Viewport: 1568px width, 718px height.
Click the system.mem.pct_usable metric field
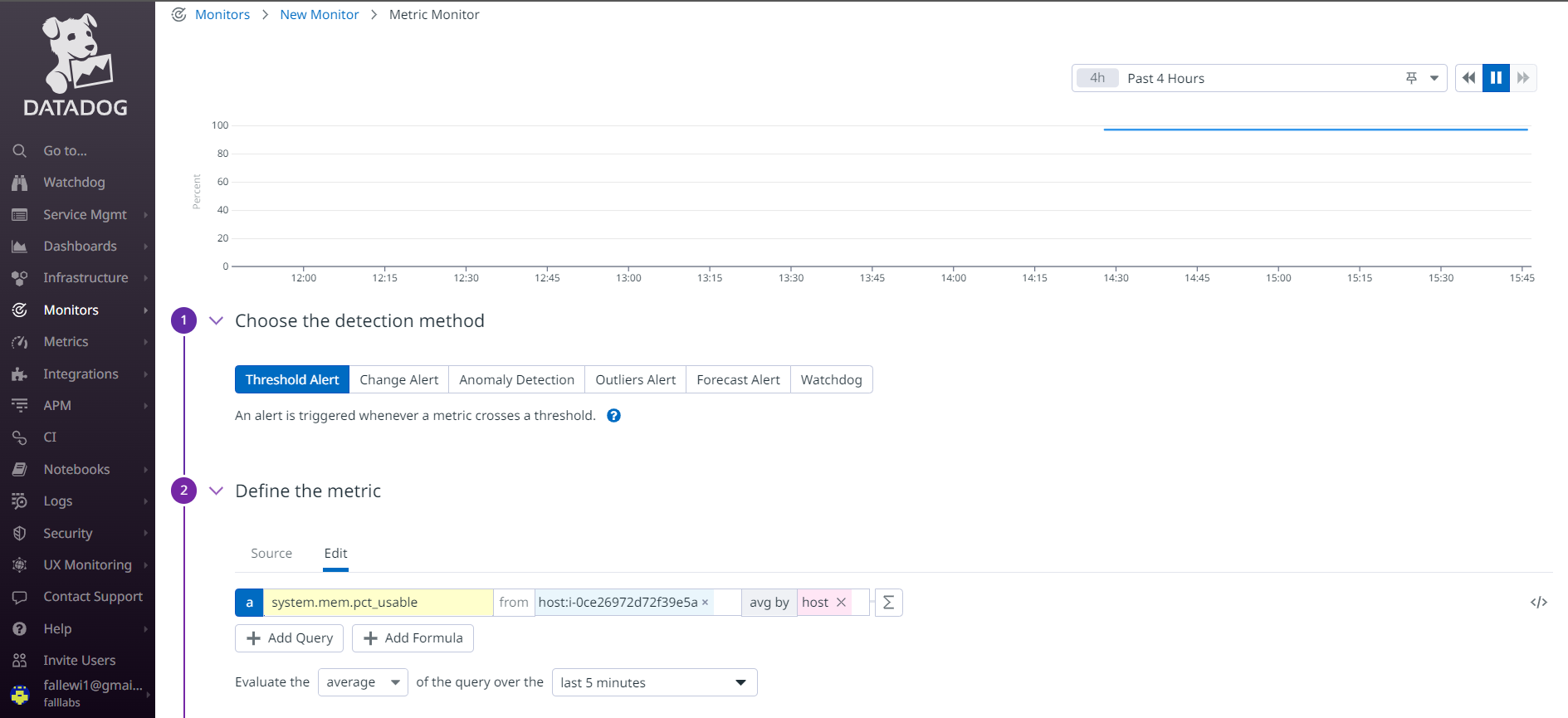coord(379,603)
